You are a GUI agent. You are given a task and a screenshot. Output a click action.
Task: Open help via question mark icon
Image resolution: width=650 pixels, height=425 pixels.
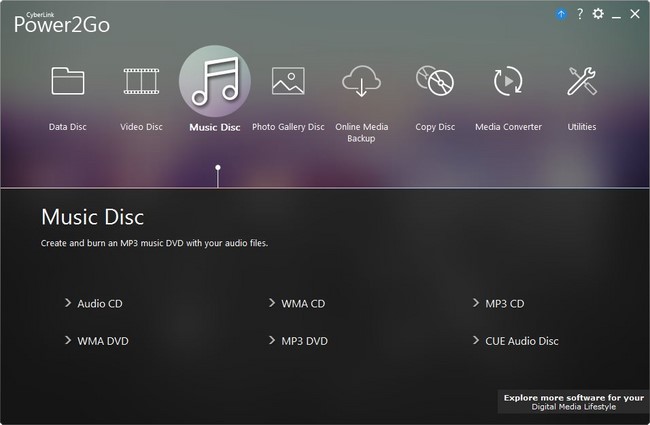click(x=580, y=14)
